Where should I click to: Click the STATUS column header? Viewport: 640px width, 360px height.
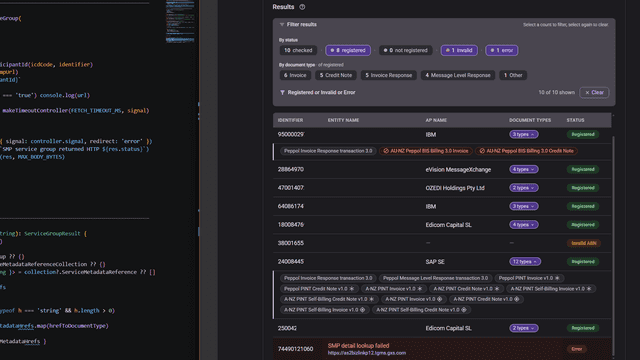click(x=575, y=120)
